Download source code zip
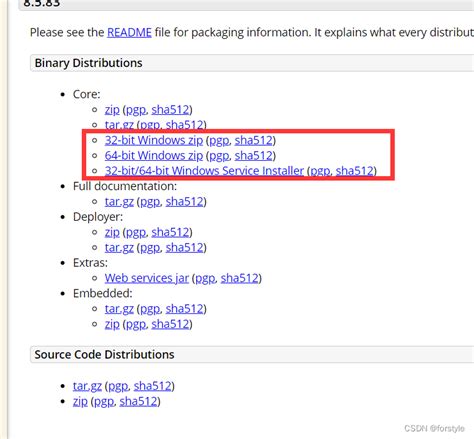 80,401
